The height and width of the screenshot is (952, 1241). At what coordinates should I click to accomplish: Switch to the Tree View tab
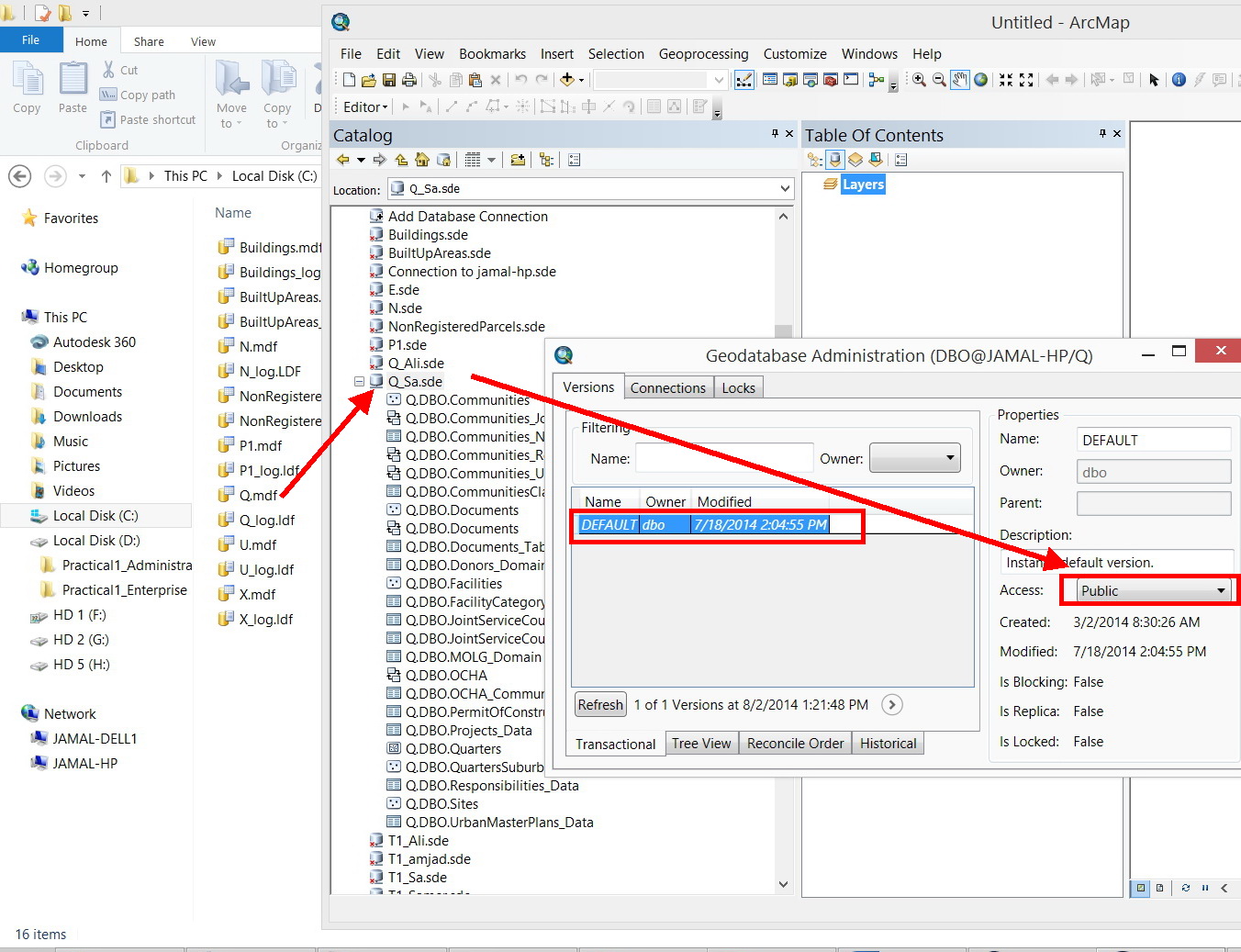click(x=701, y=743)
